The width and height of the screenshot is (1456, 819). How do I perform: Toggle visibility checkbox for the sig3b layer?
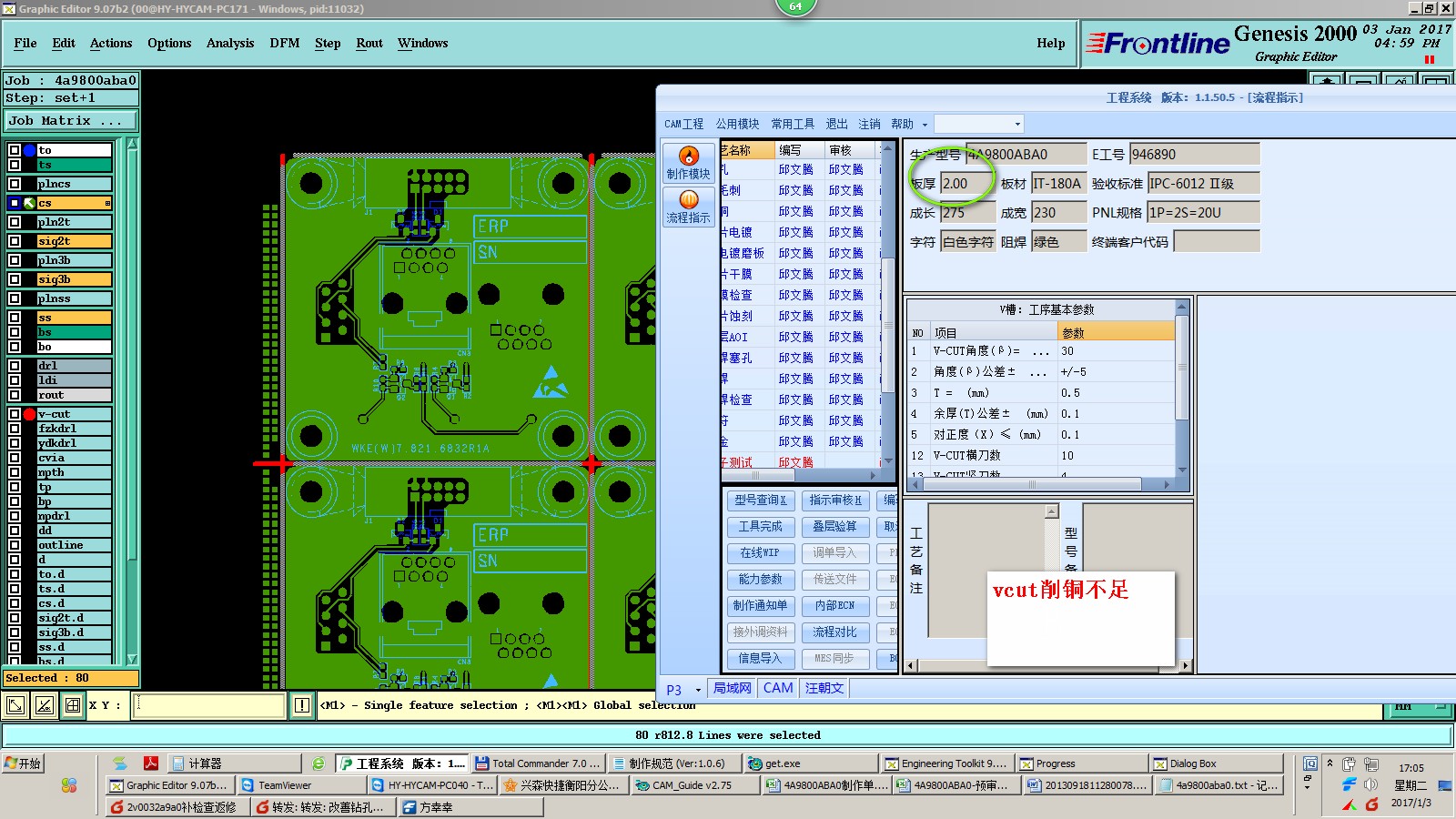(x=15, y=279)
